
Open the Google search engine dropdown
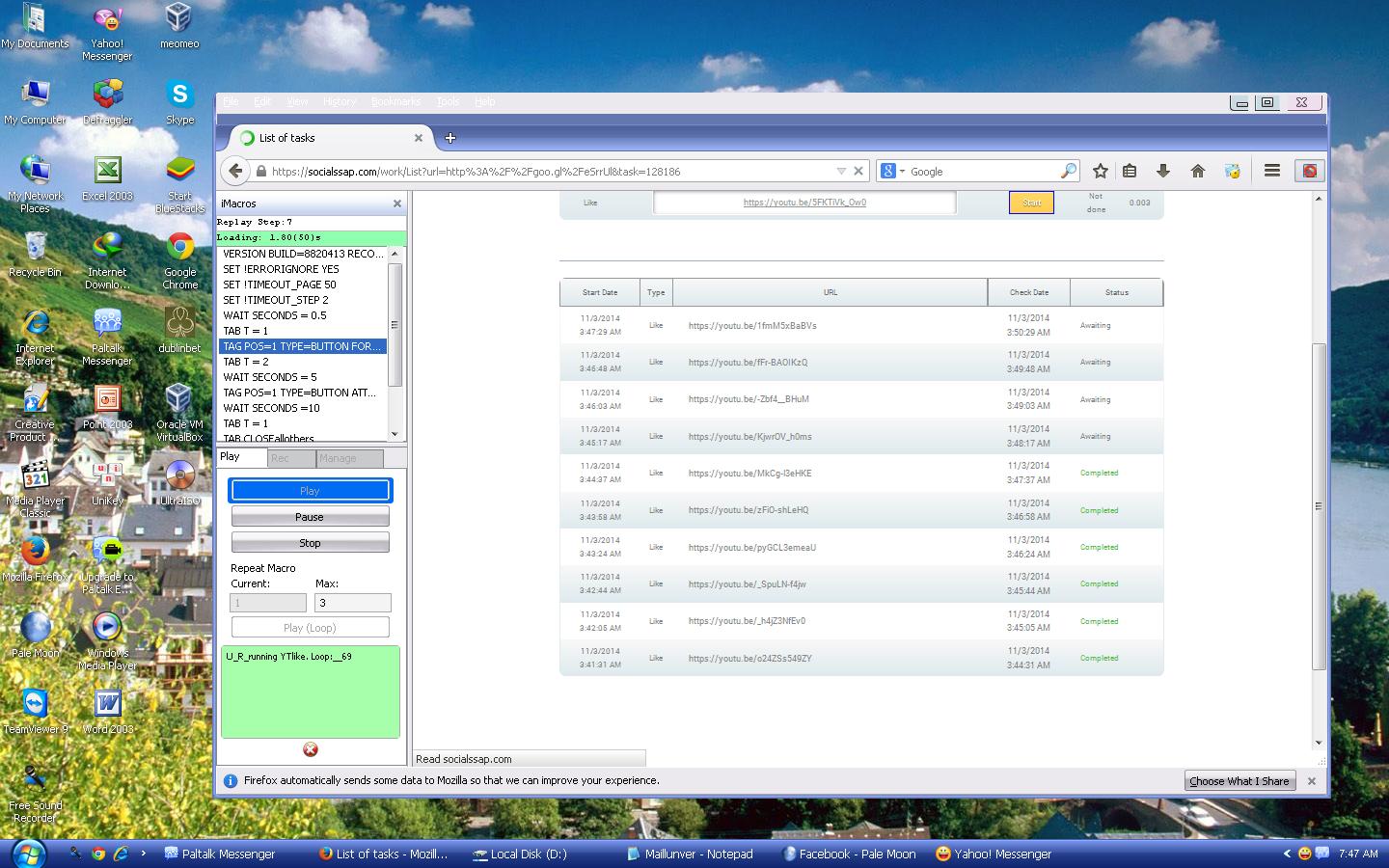(x=892, y=171)
